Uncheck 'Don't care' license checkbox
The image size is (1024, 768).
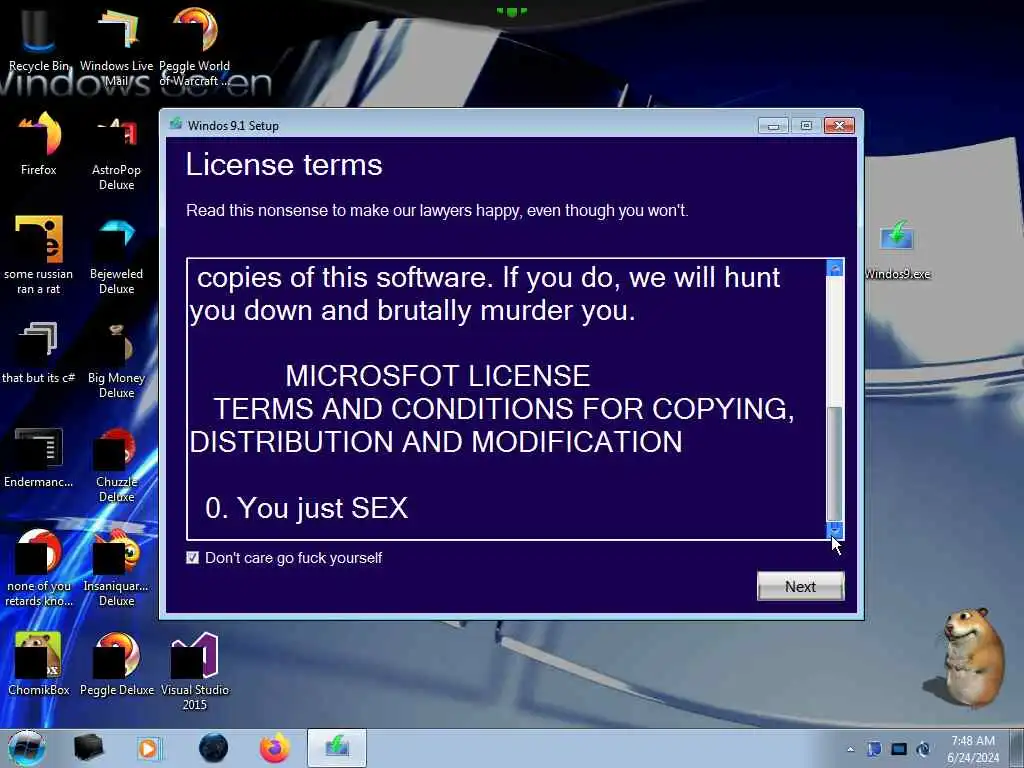192,557
